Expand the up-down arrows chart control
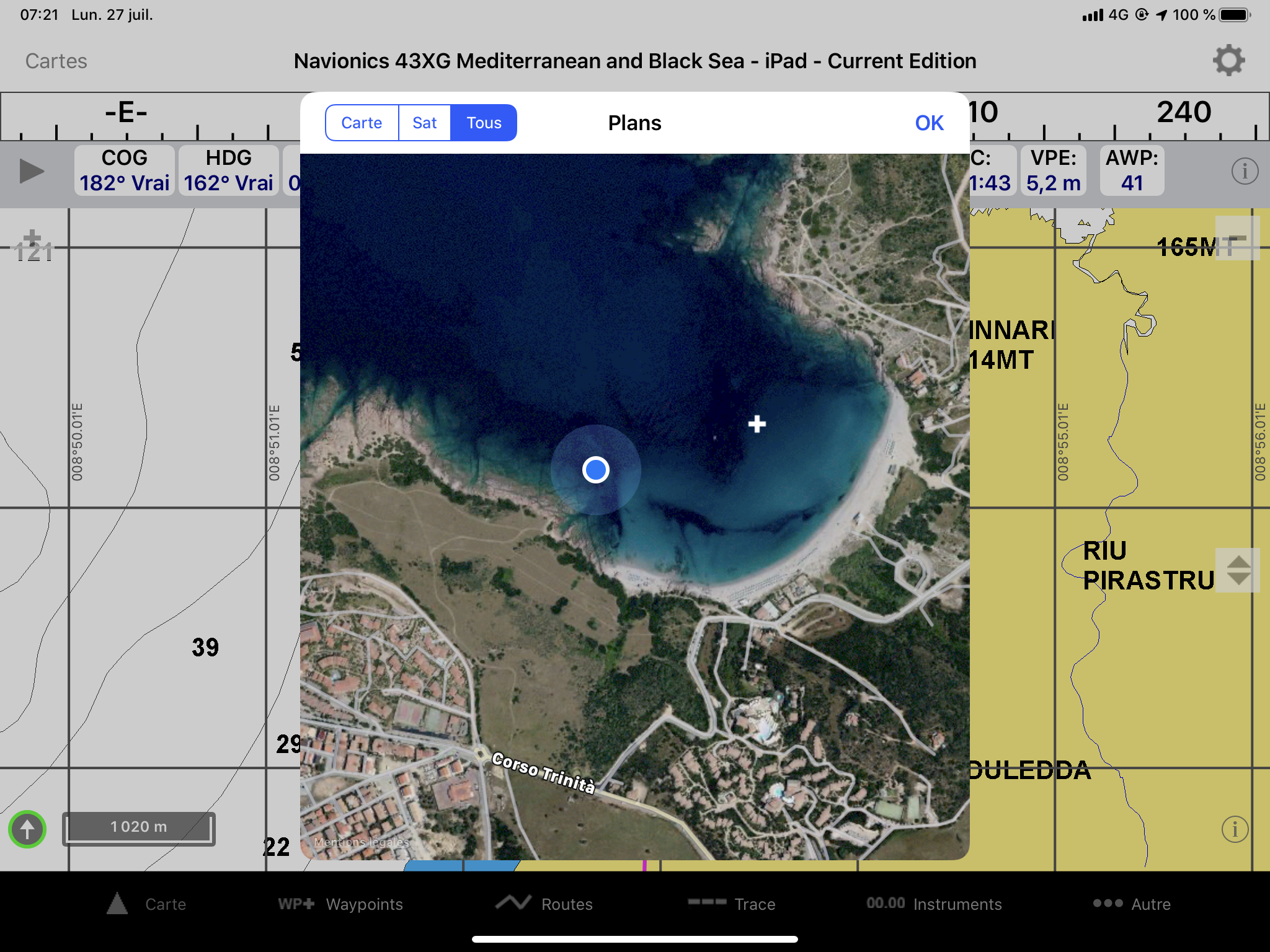The width and height of the screenshot is (1270, 952). (1238, 570)
